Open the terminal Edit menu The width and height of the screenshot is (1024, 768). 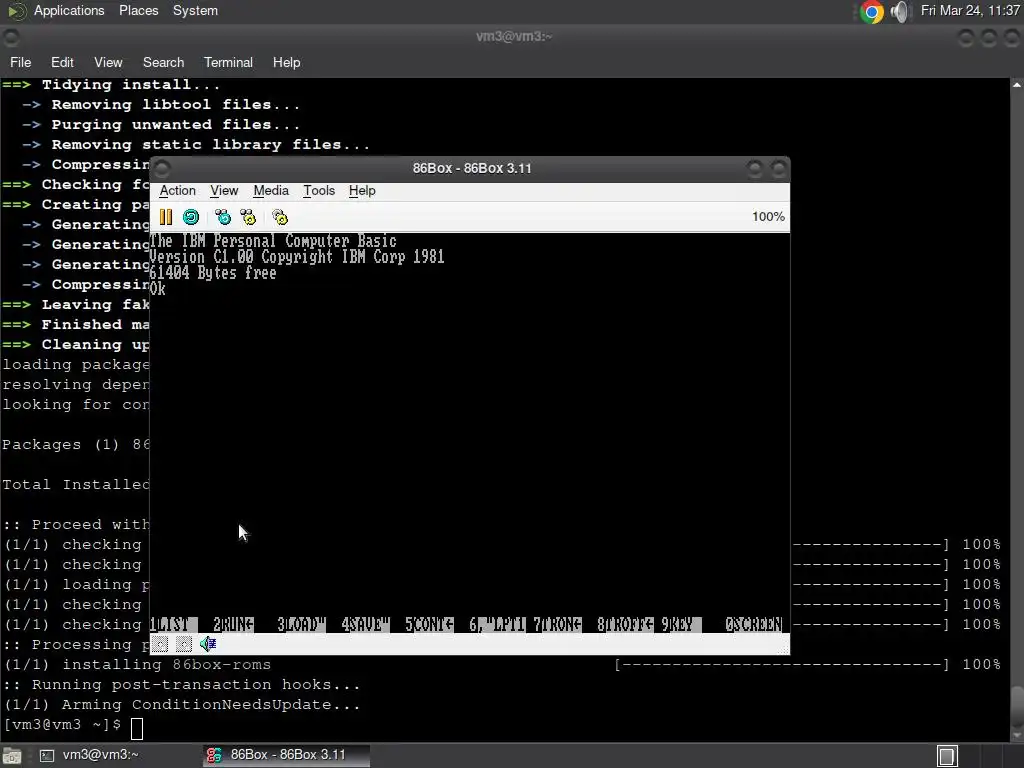62,63
